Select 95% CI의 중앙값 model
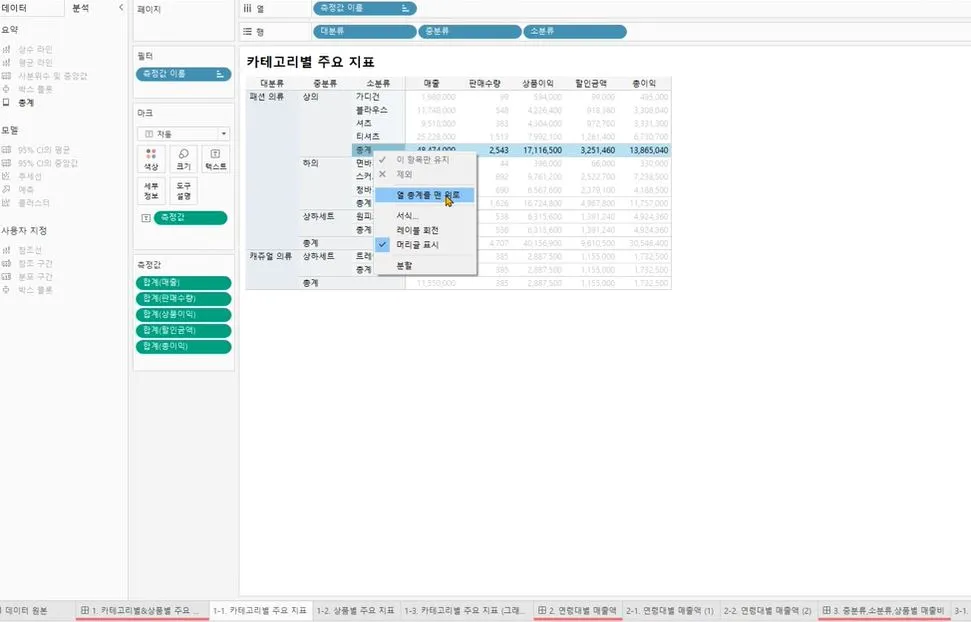Viewport: 971px width, 622px height. point(48,163)
